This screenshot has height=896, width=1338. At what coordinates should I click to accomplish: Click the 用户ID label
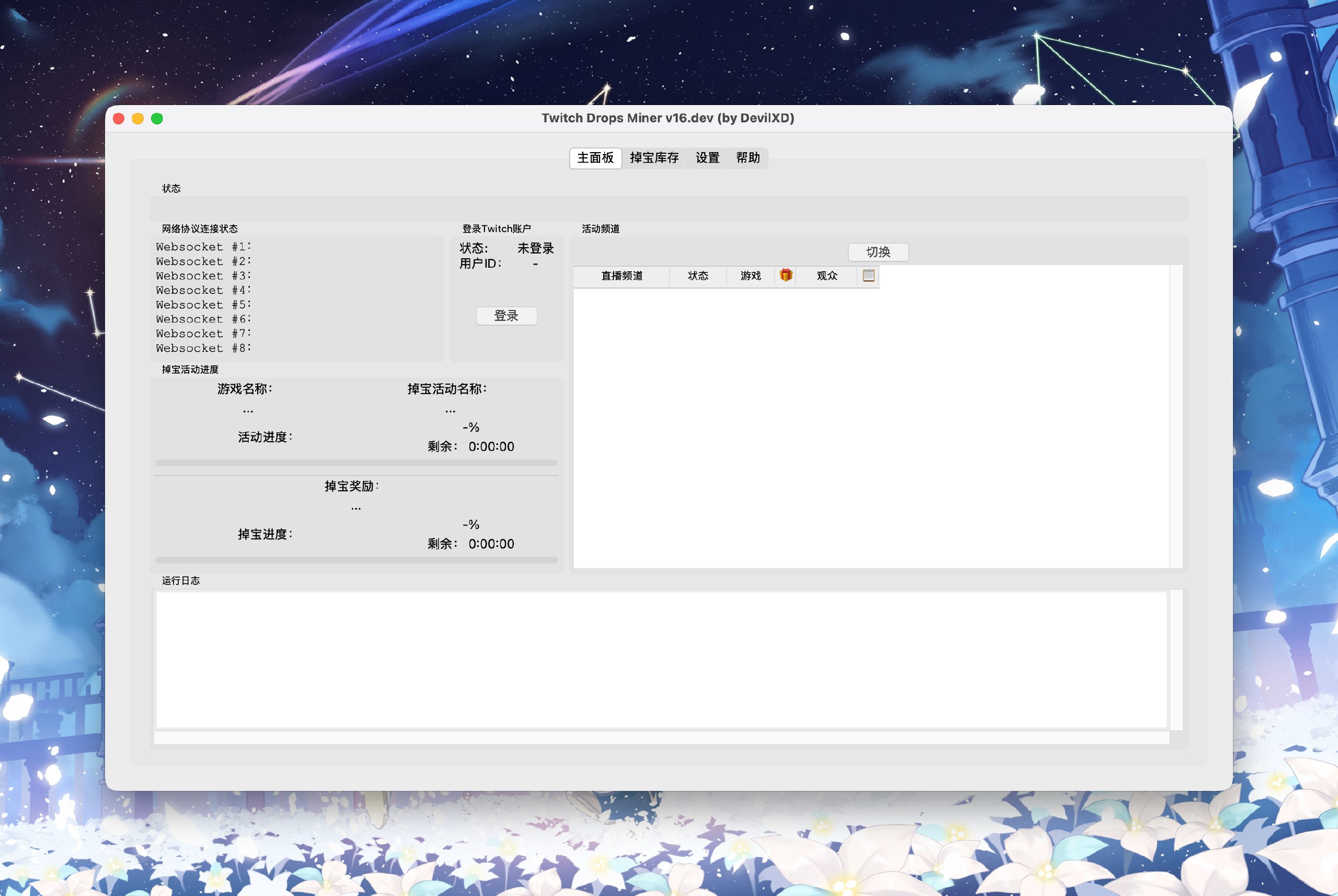coord(480,263)
